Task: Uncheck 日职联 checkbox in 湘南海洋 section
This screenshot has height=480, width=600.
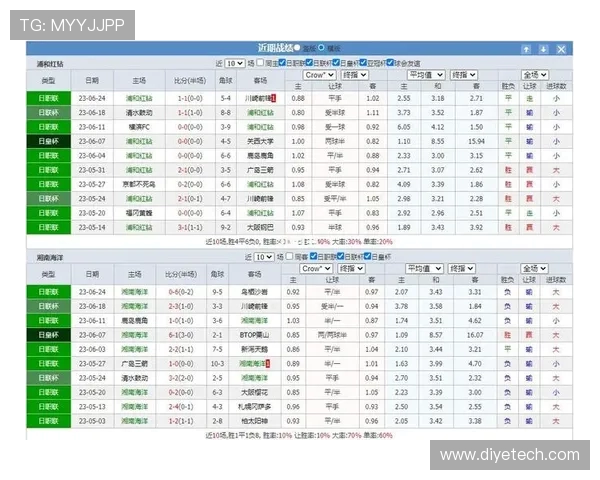Action: click(313, 256)
